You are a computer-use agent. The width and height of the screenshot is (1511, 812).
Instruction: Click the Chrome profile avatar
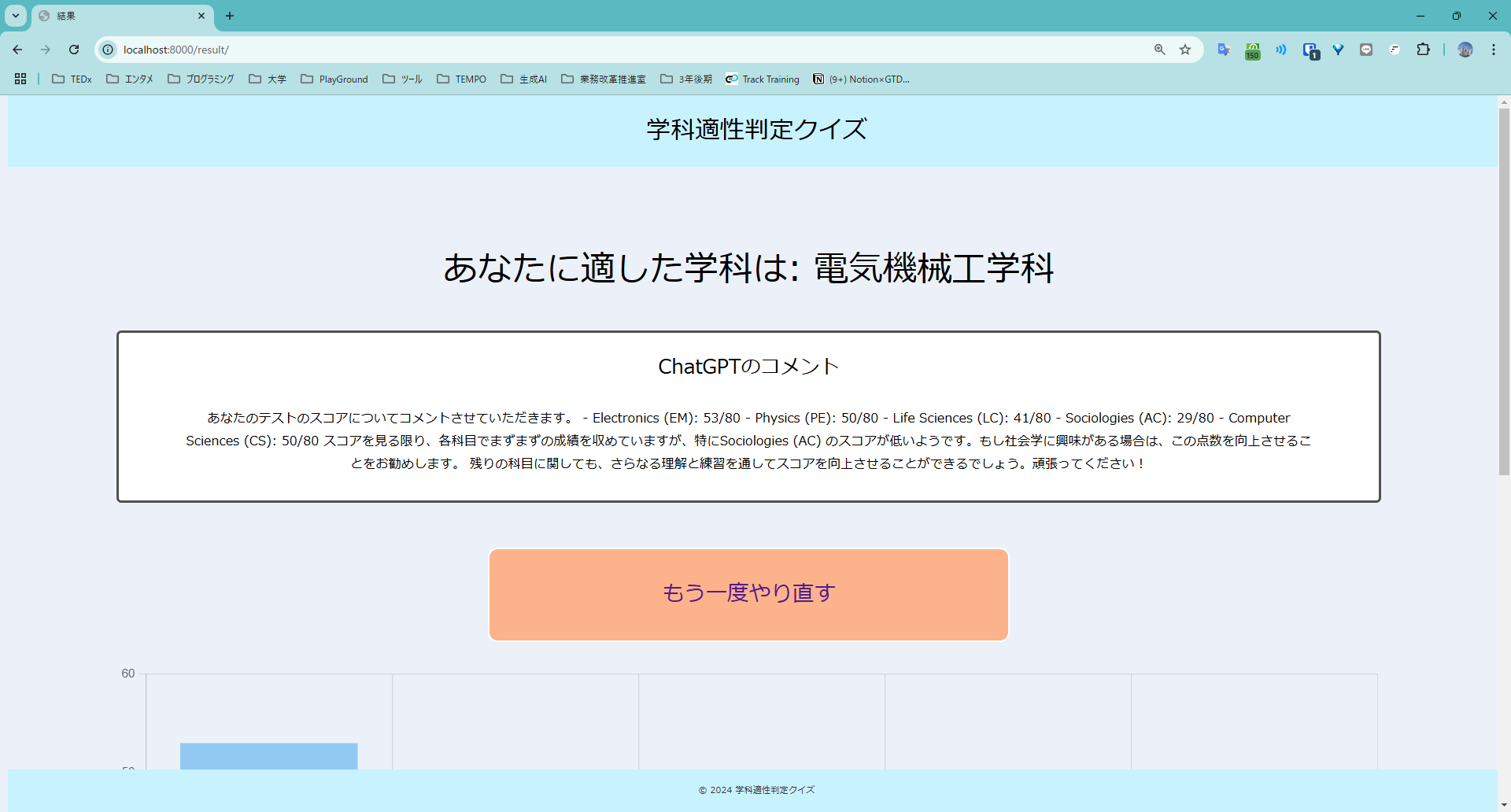(x=1465, y=50)
